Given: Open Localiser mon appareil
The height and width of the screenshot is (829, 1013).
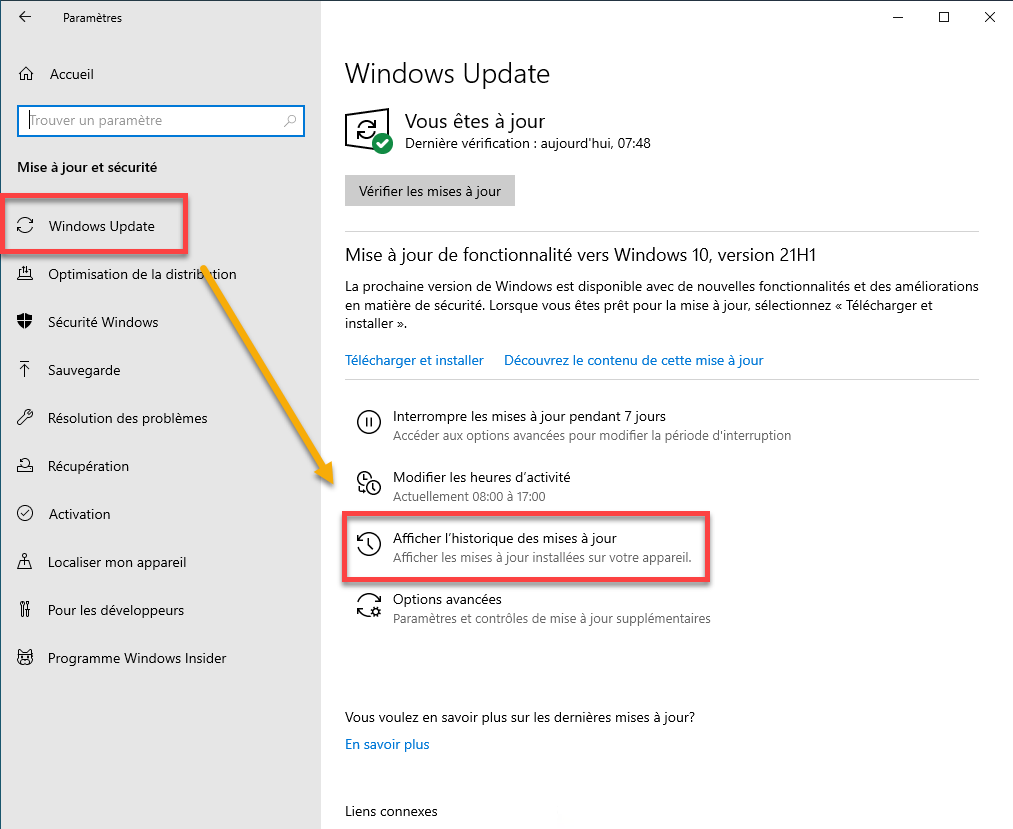Looking at the screenshot, I should 117,562.
